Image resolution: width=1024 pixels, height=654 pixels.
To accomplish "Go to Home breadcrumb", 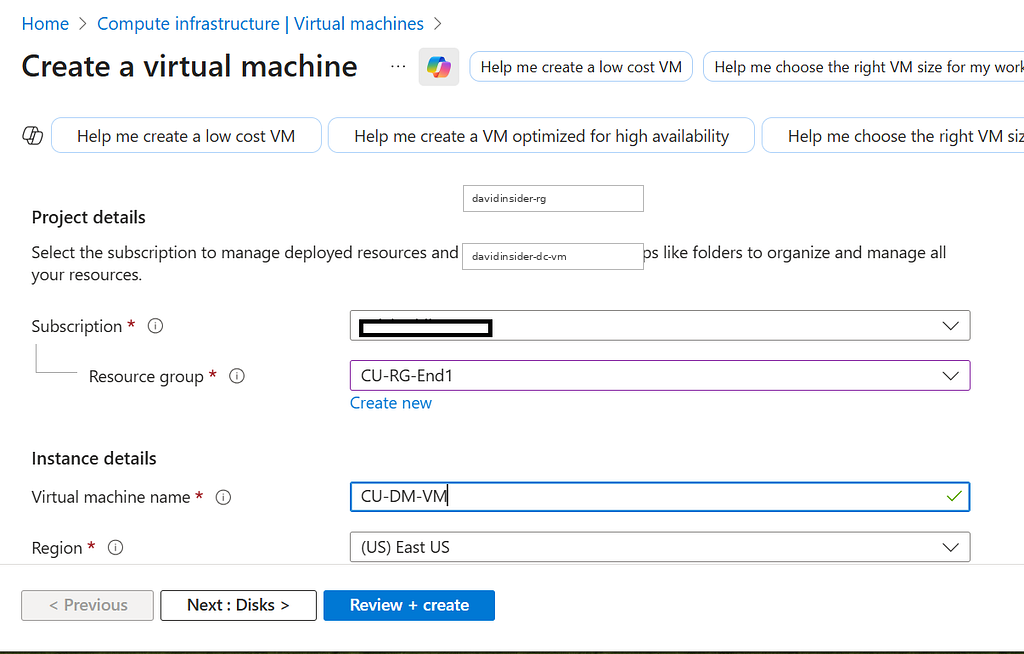I will 45,24.
